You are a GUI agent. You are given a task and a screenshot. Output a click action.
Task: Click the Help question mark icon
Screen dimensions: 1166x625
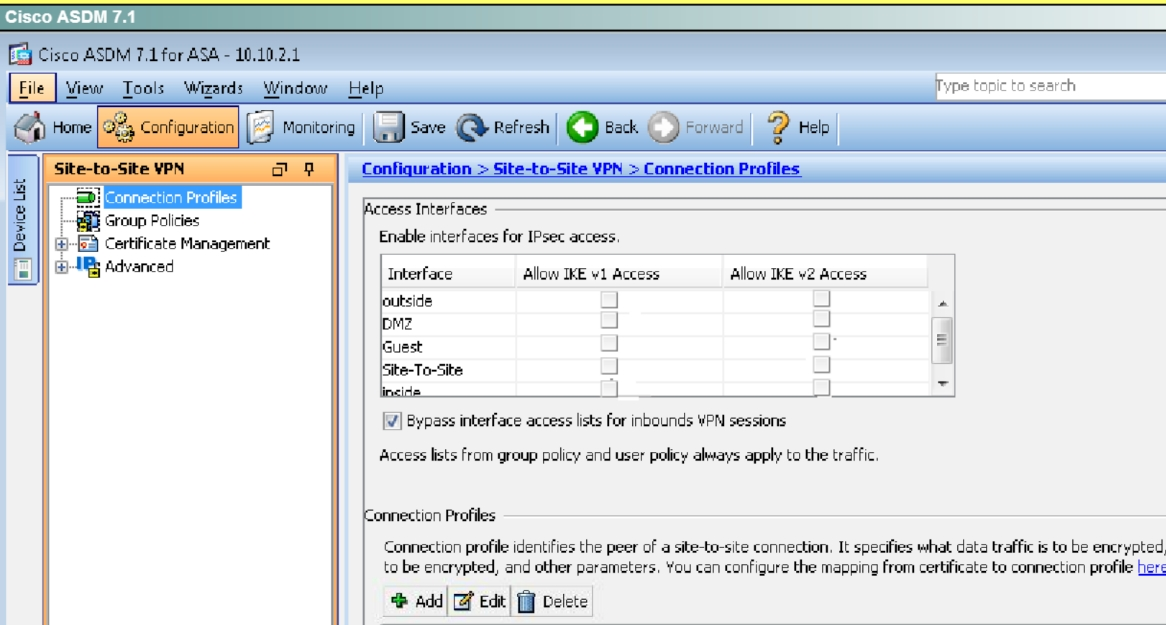coord(778,127)
